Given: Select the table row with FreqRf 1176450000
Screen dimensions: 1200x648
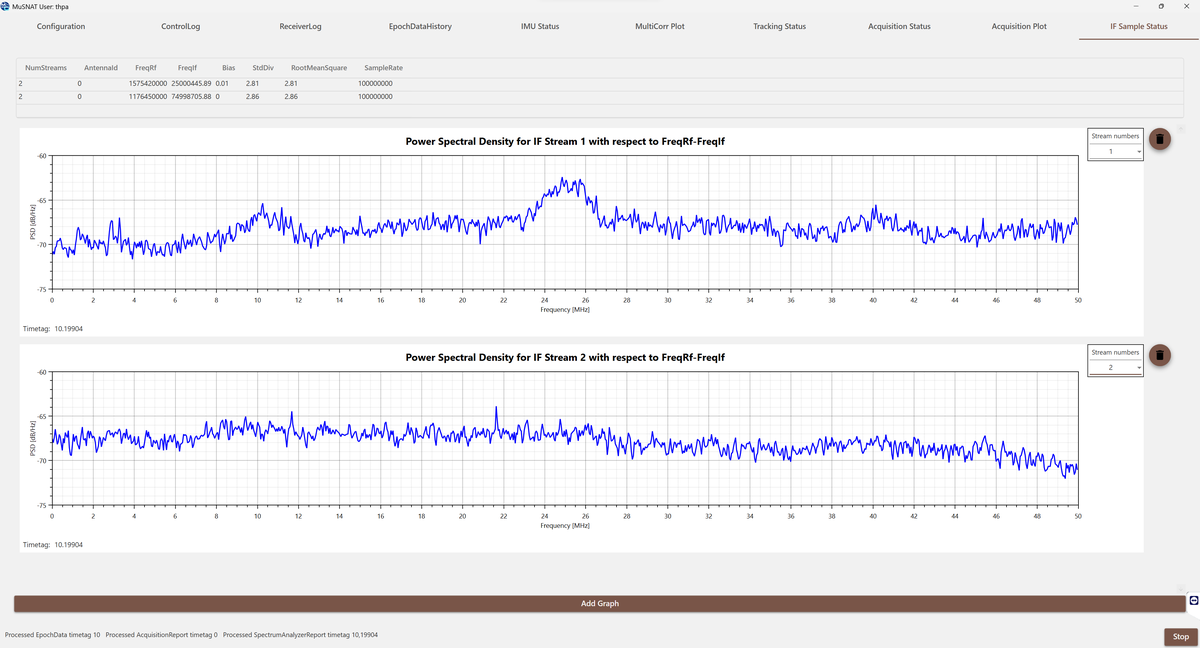Looking at the screenshot, I should click(x=150, y=97).
